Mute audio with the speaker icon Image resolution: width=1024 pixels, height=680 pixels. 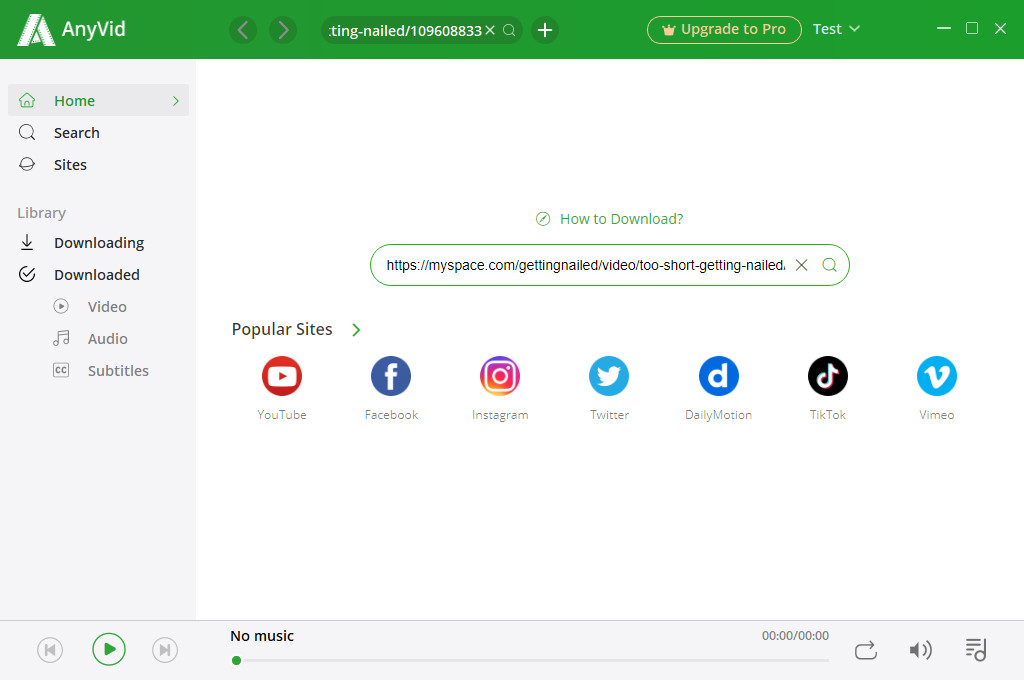click(x=920, y=650)
